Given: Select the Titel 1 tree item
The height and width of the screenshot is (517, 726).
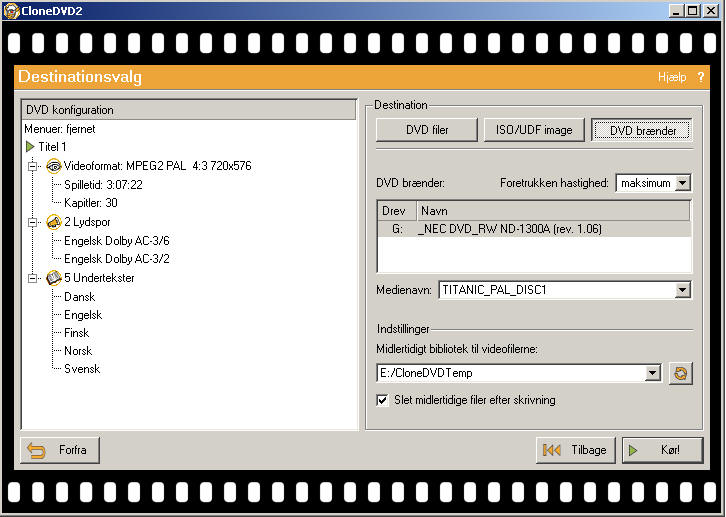Looking at the screenshot, I should [52, 147].
